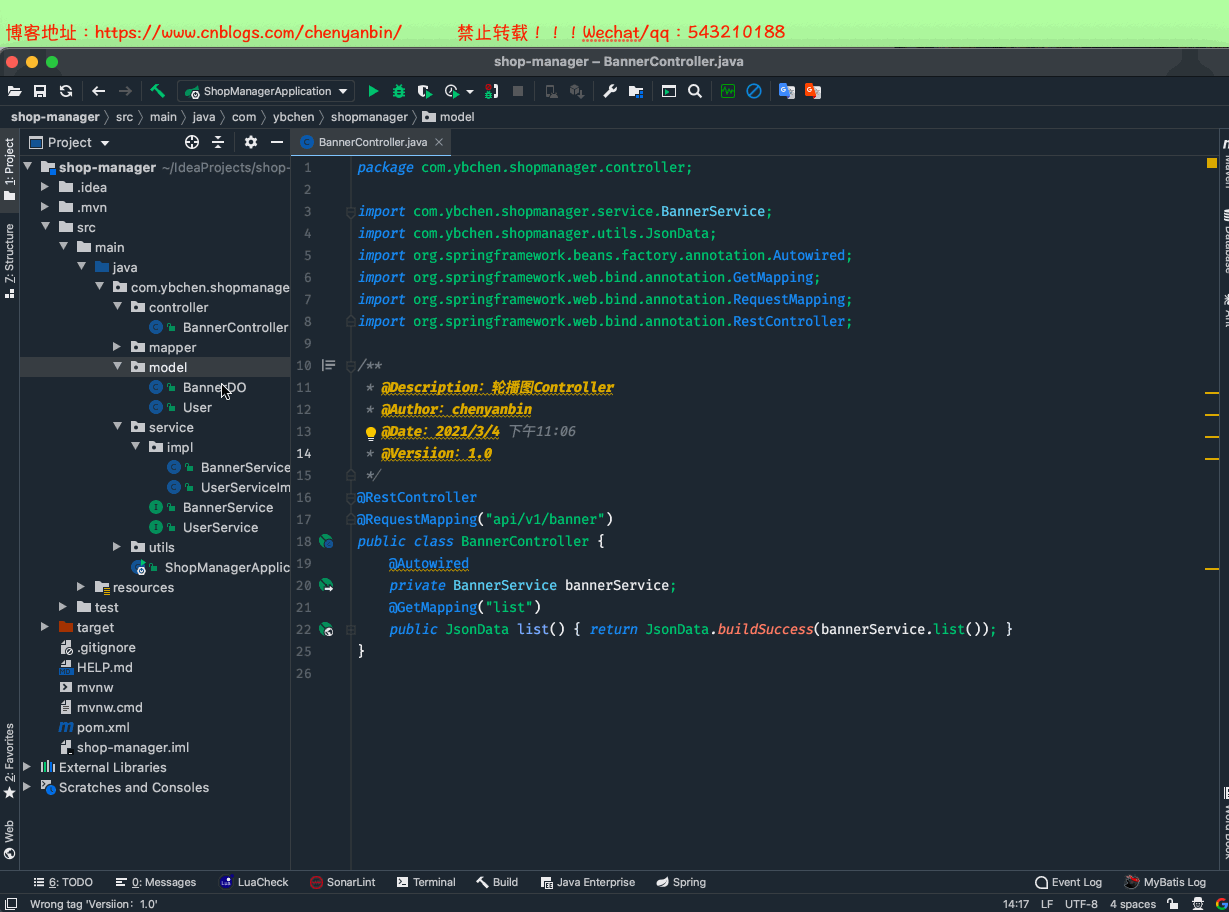Click the blue Google Translate icon
Viewport: 1229px width, 912px height.
(x=787, y=91)
